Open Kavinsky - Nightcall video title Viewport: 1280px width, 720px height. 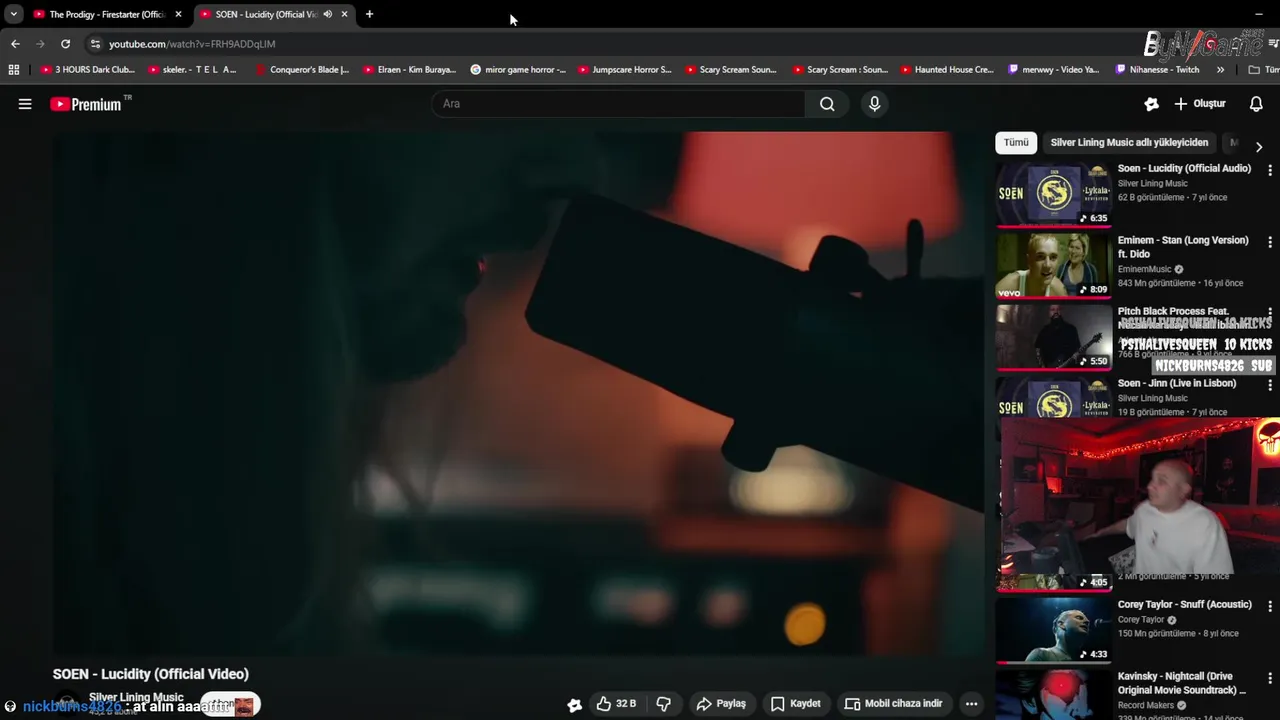click(1182, 683)
